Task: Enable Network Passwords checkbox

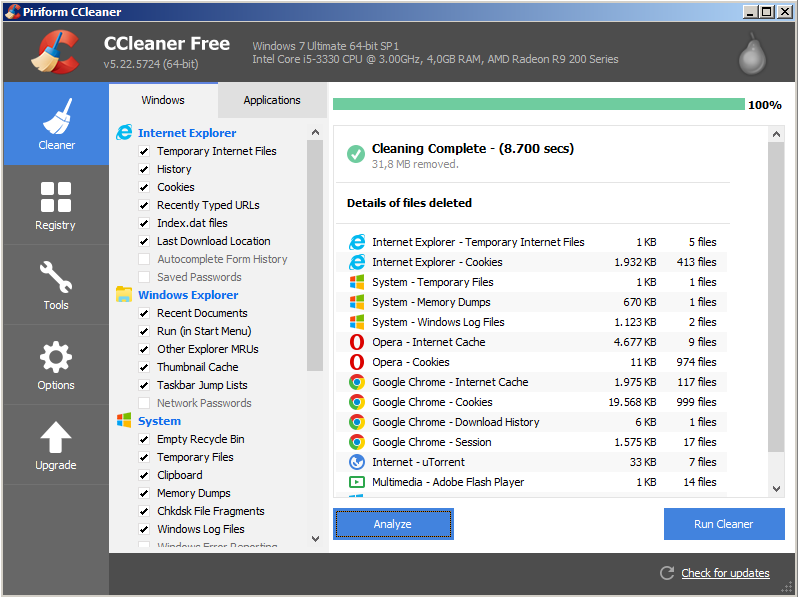Action: point(144,403)
